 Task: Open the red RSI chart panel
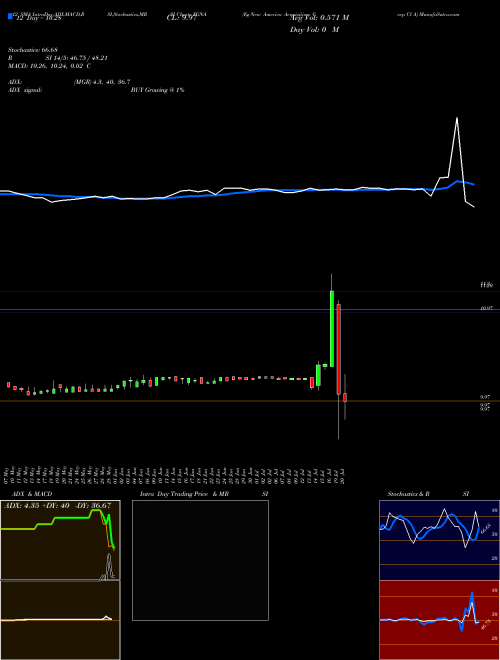(x=439, y=620)
